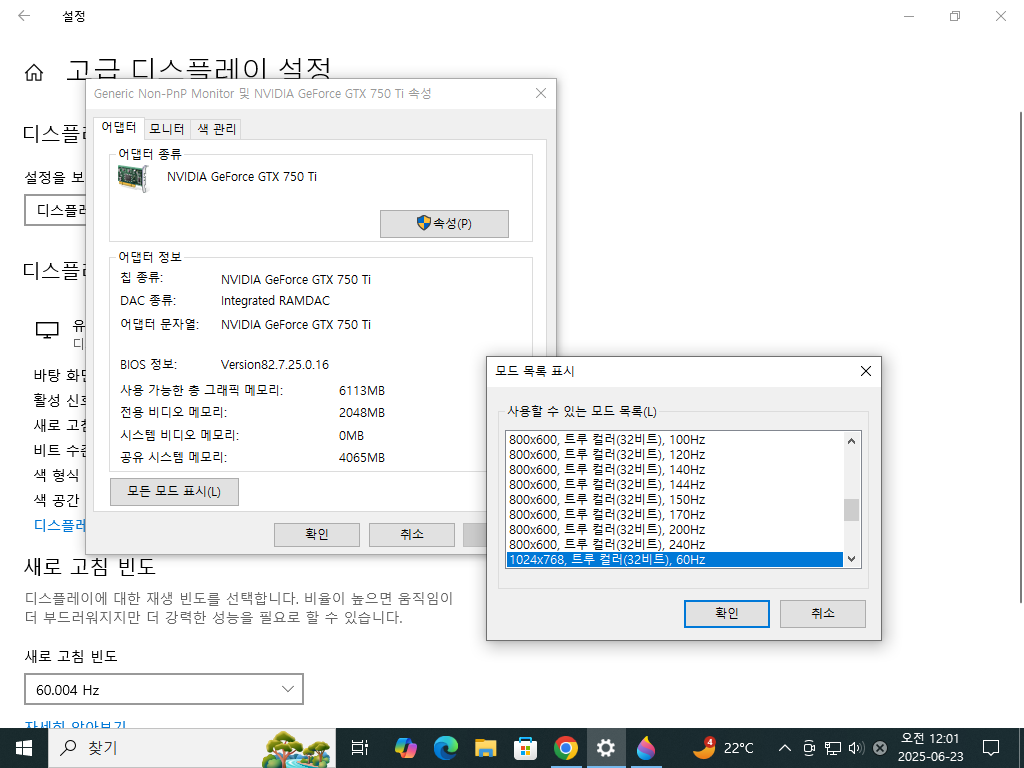Click the 2048MB dedicated video memory value
This screenshot has height=768, width=1024.
tap(362, 413)
